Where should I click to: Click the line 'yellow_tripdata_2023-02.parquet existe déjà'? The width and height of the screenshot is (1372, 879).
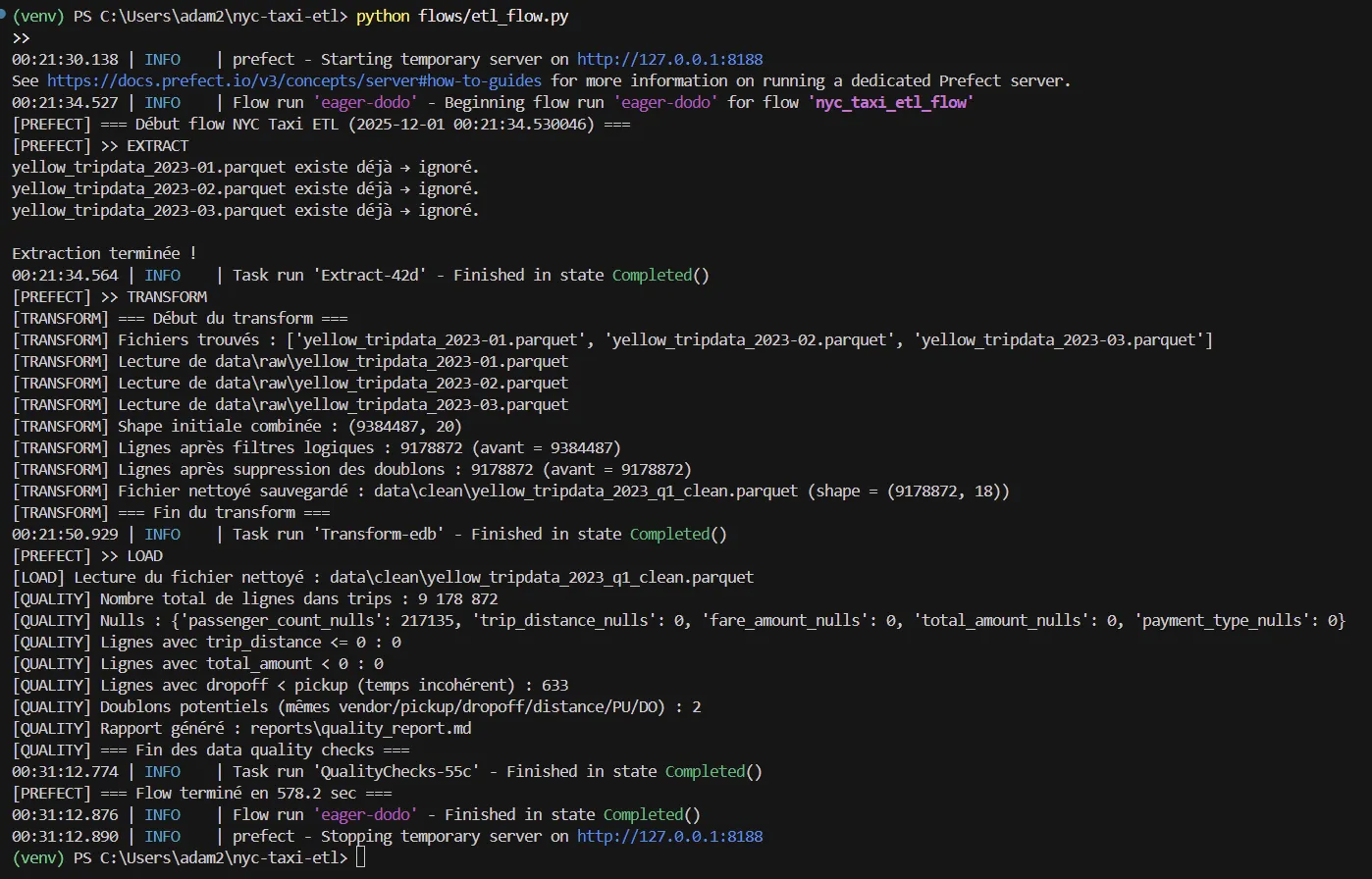245,189
